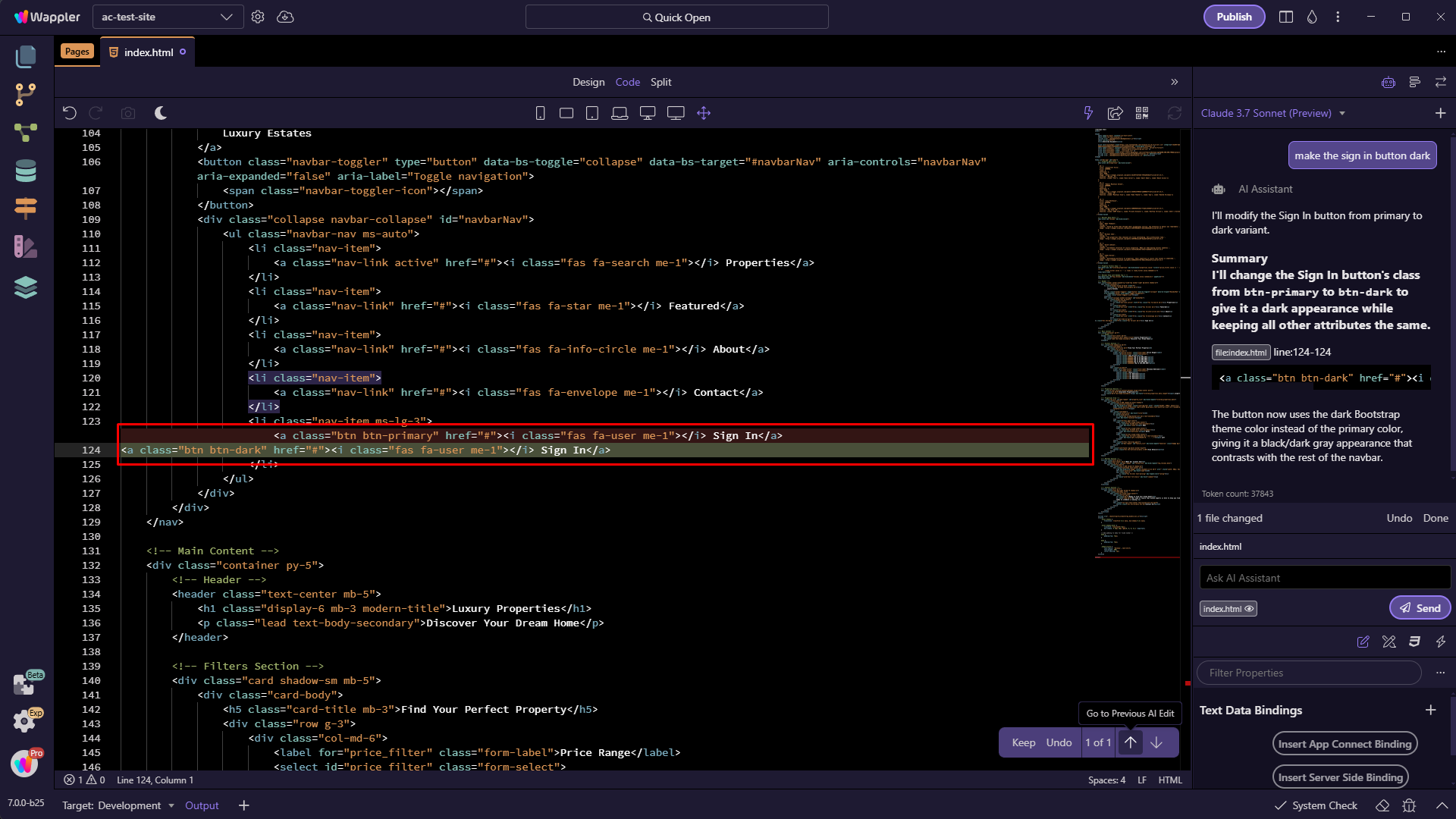Focus the Ask AI Assistant input field
This screenshot has width=1456, height=819.
[1325, 578]
